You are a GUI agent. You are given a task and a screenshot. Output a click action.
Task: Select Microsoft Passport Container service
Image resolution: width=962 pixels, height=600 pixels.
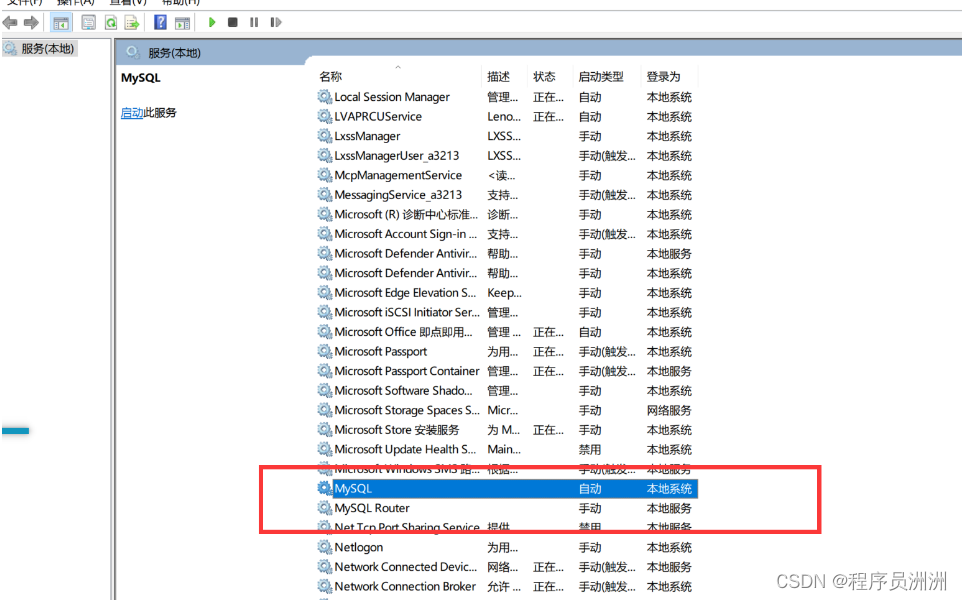(x=407, y=371)
